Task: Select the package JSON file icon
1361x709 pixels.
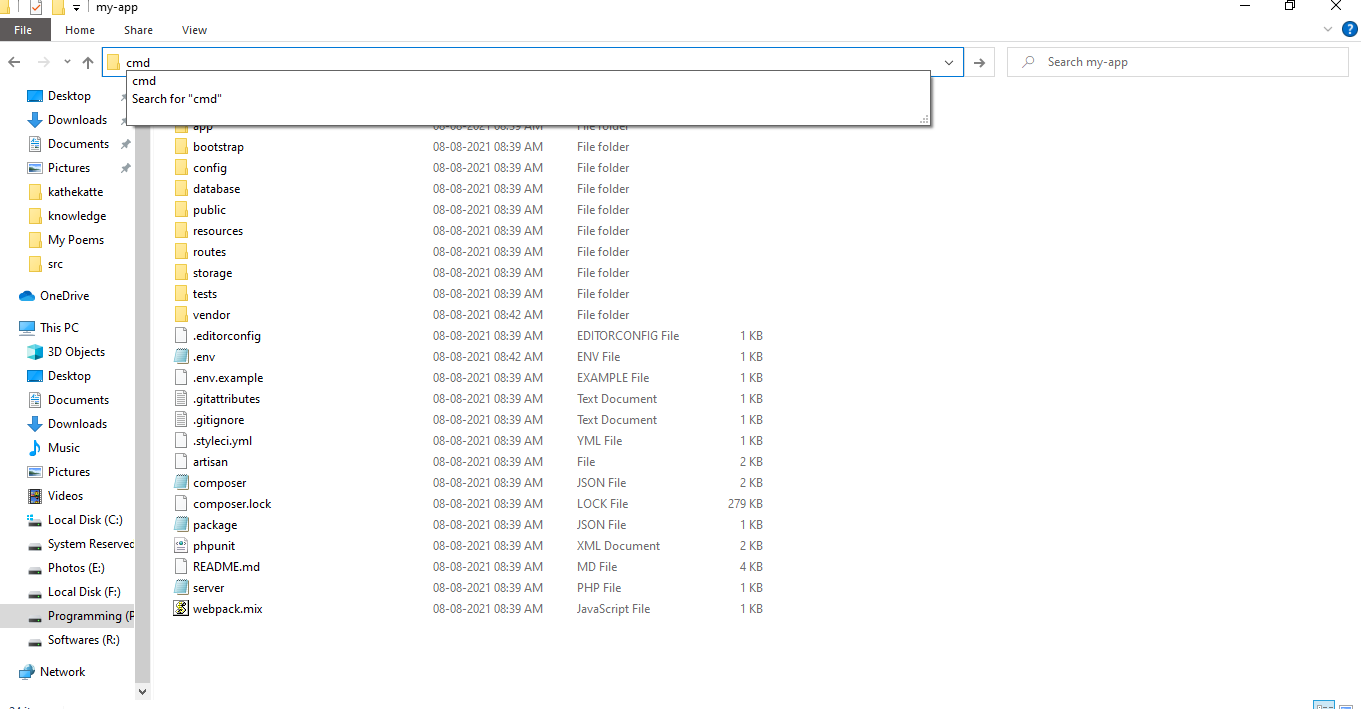Action: pyautogui.click(x=181, y=525)
